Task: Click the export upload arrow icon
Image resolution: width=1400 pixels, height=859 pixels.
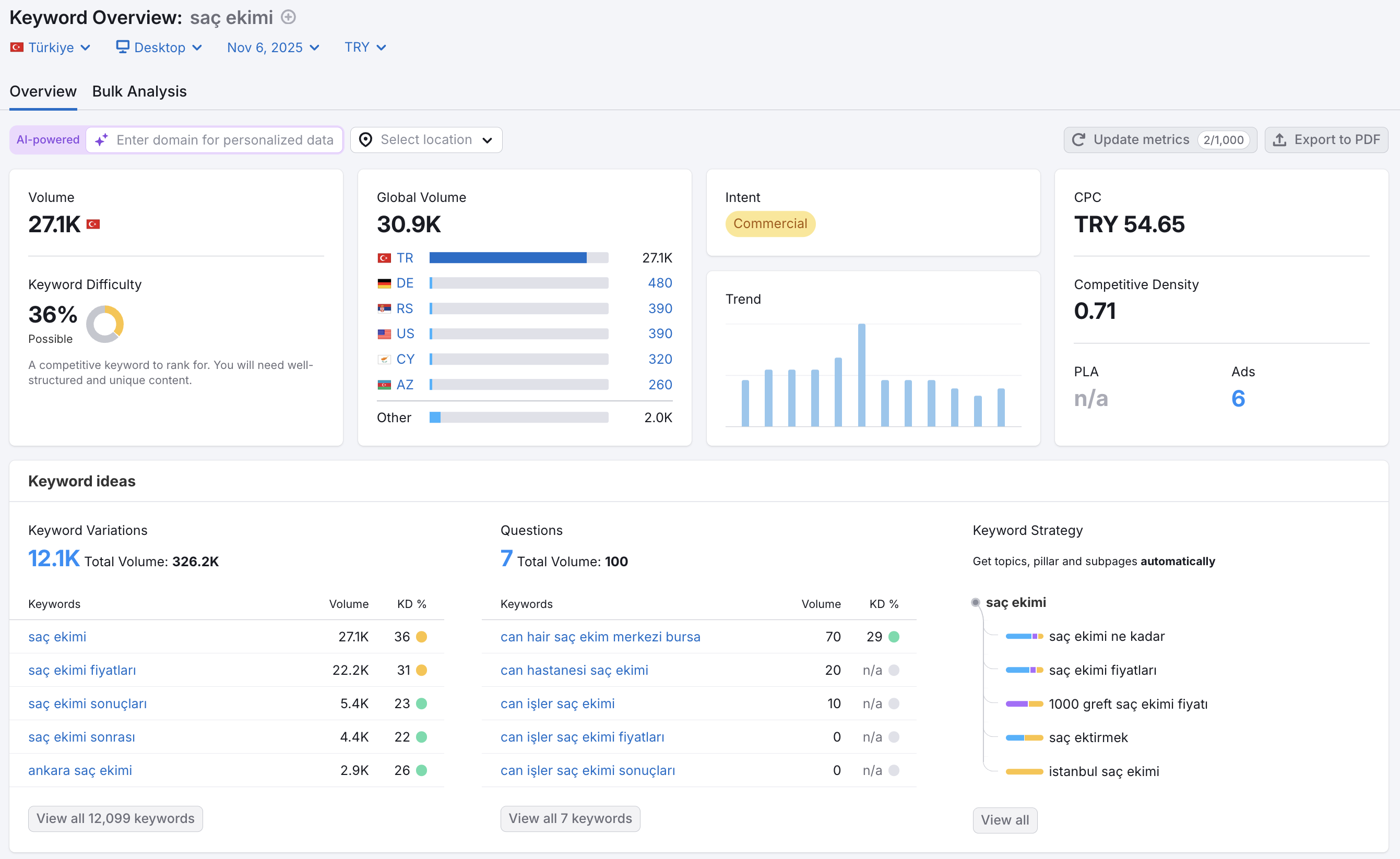Action: [x=1279, y=140]
